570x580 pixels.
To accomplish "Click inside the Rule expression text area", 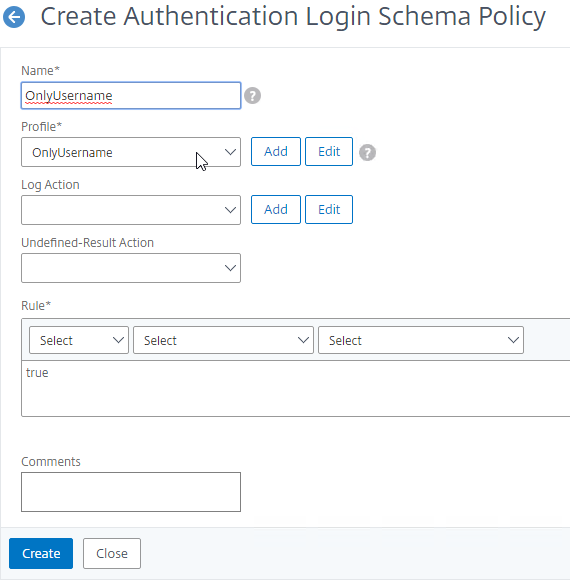I will coord(296,389).
